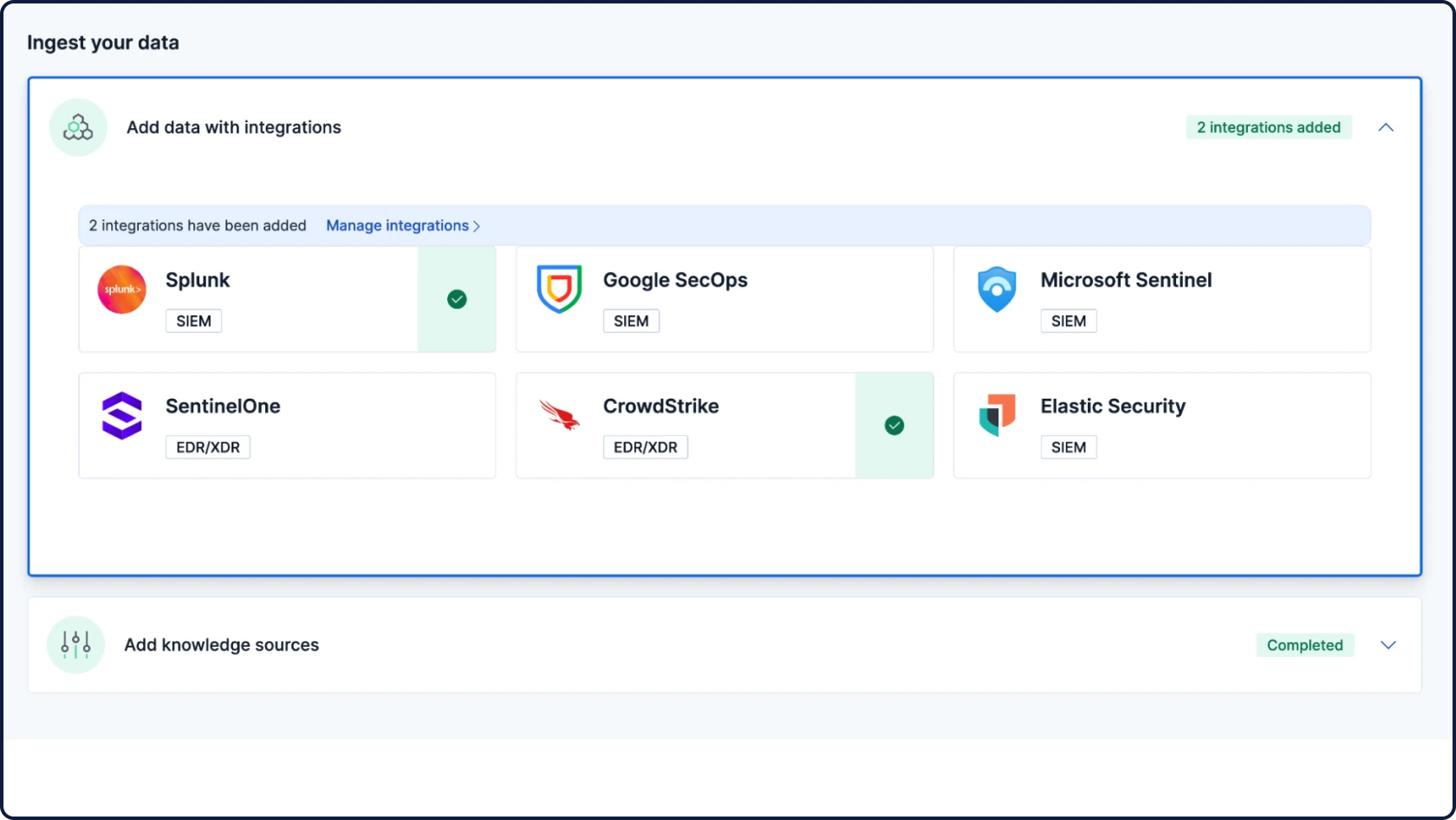Viewport: 1456px width, 820px height.
Task: Select the CrowdStrike card title
Action: [661, 406]
